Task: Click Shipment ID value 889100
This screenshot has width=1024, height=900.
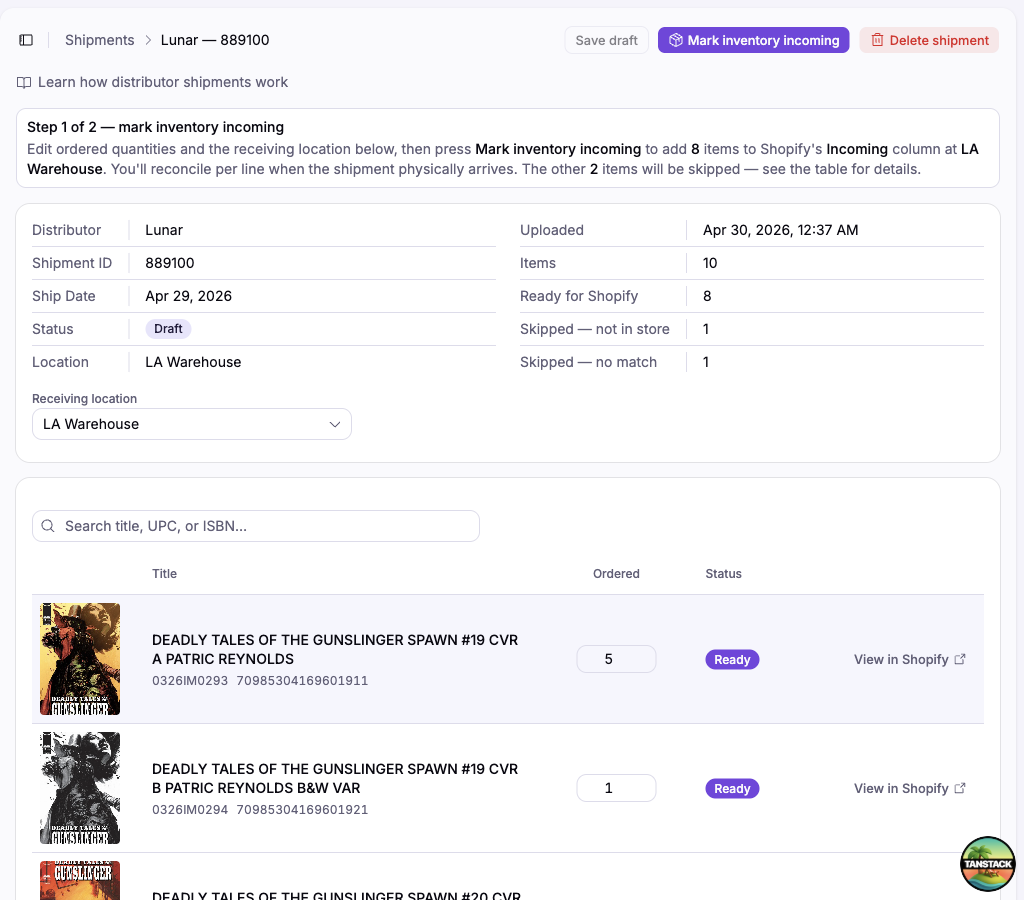Action: [170, 263]
